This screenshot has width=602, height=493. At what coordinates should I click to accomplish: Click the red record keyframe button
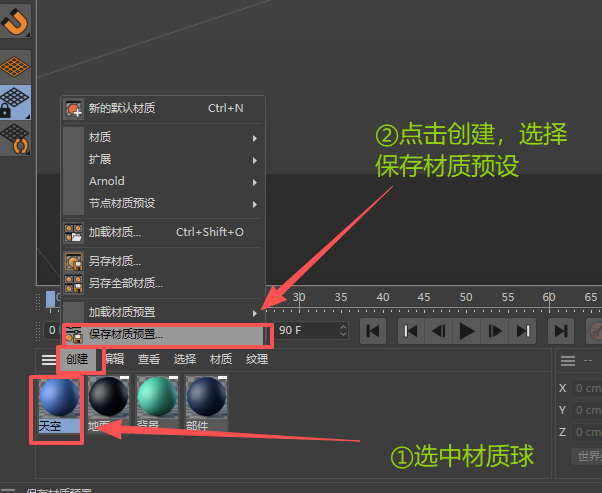click(594, 331)
